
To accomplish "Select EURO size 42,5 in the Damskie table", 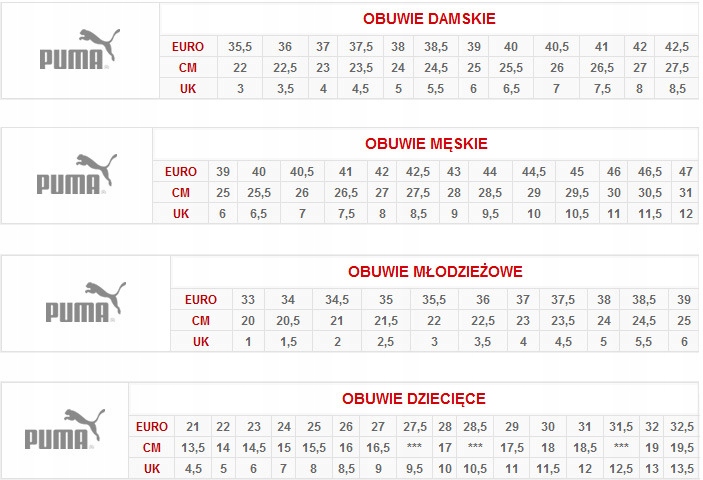I will click(x=677, y=47).
